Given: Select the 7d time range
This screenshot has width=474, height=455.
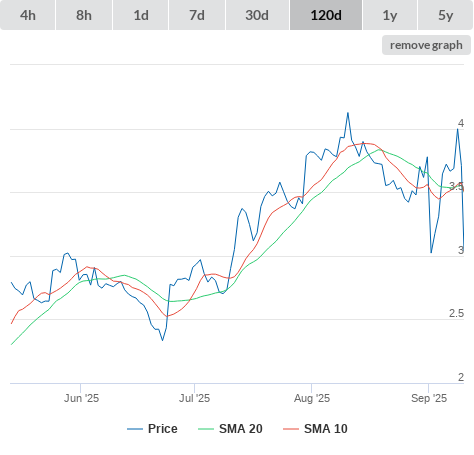Looking at the screenshot, I should click(x=197, y=15).
